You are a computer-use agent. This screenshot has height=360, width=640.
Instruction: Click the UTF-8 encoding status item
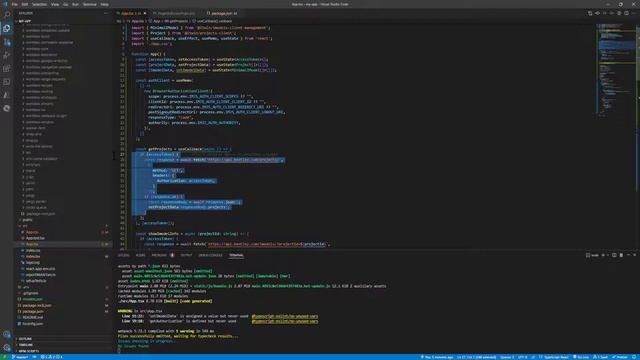pyautogui.click(x=522, y=357)
